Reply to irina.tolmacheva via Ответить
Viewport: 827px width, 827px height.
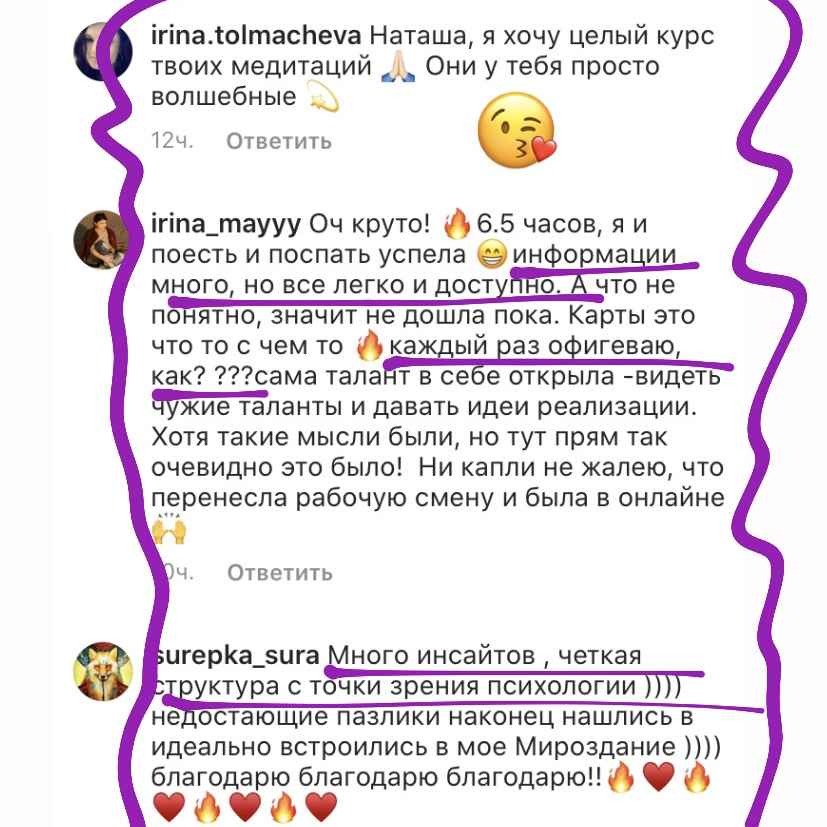coord(279,141)
